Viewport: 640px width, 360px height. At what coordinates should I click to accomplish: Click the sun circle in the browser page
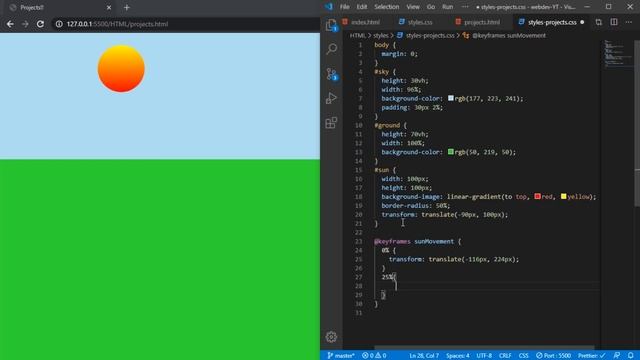click(x=121, y=69)
